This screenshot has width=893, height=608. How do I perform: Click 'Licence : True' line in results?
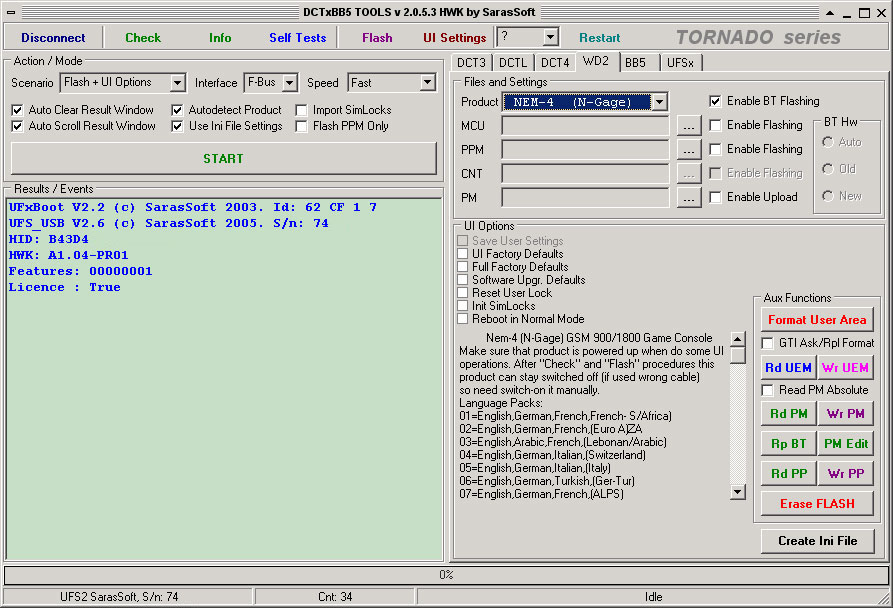point(64,287)
